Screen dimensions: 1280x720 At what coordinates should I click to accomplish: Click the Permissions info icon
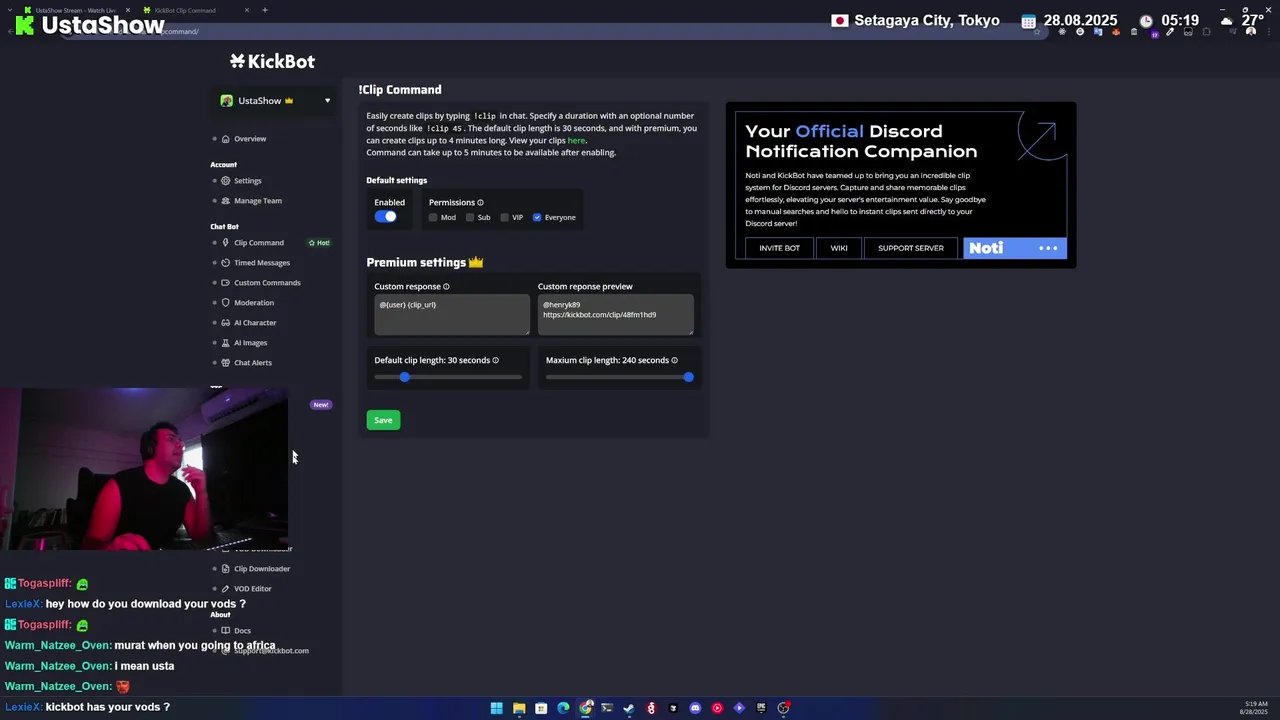point(480,203)
